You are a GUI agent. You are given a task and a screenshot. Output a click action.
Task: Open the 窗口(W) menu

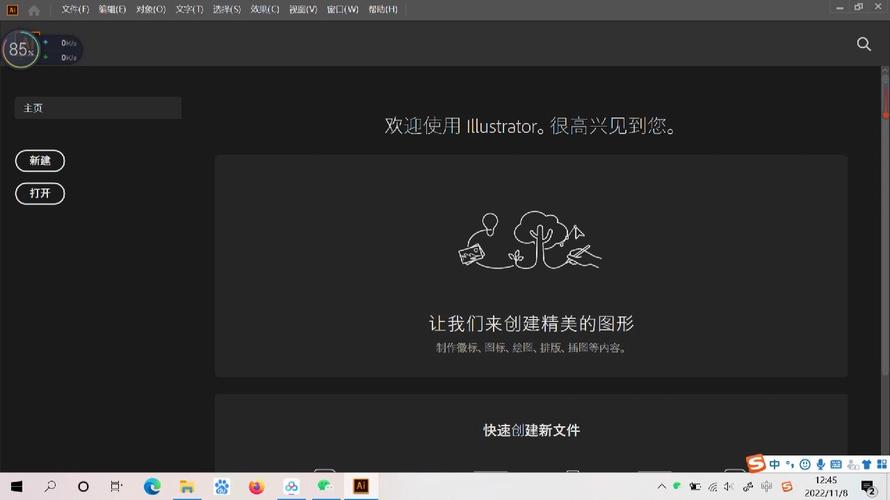click(342, 10)
